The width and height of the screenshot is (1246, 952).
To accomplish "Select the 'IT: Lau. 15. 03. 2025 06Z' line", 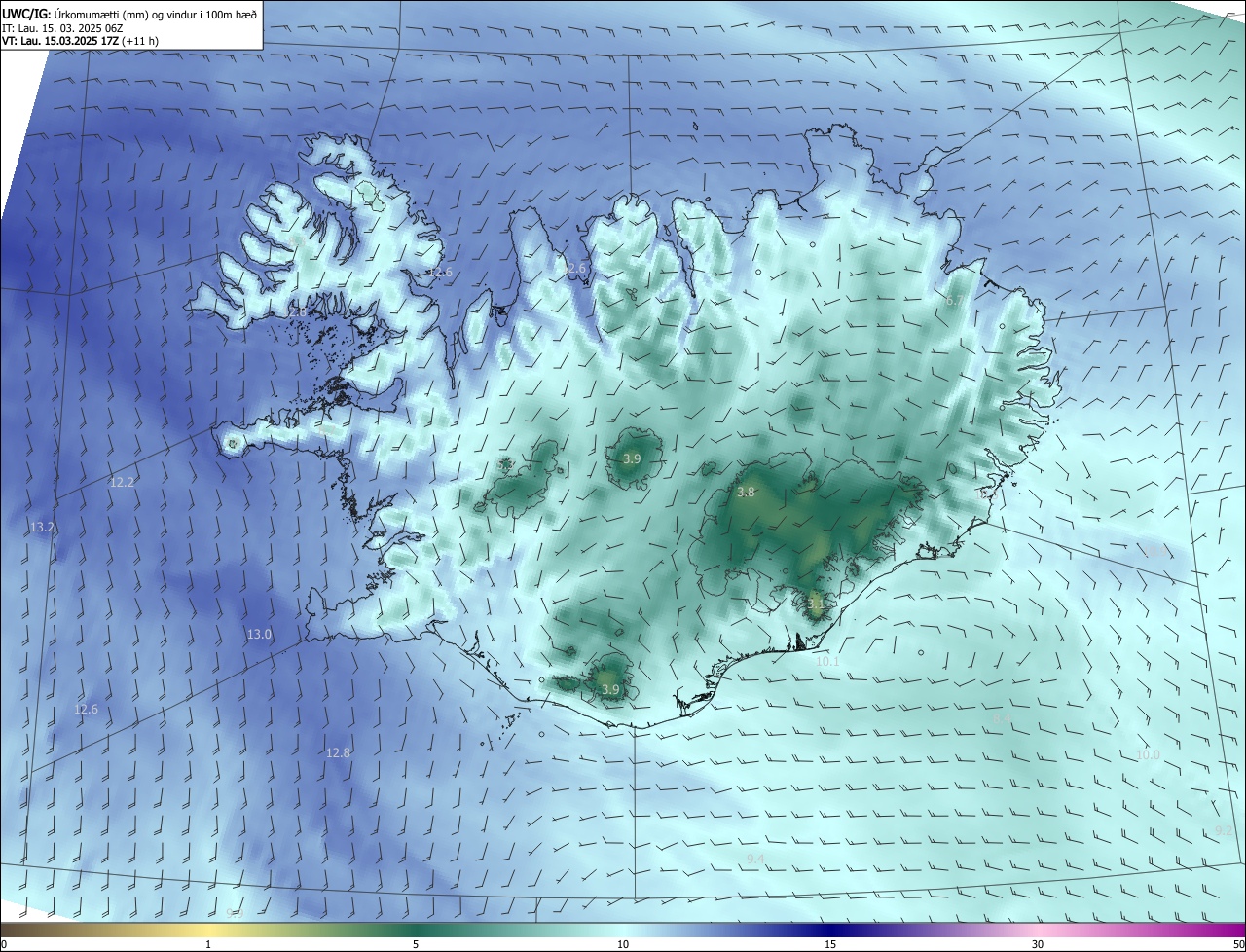I will [62, 28].
